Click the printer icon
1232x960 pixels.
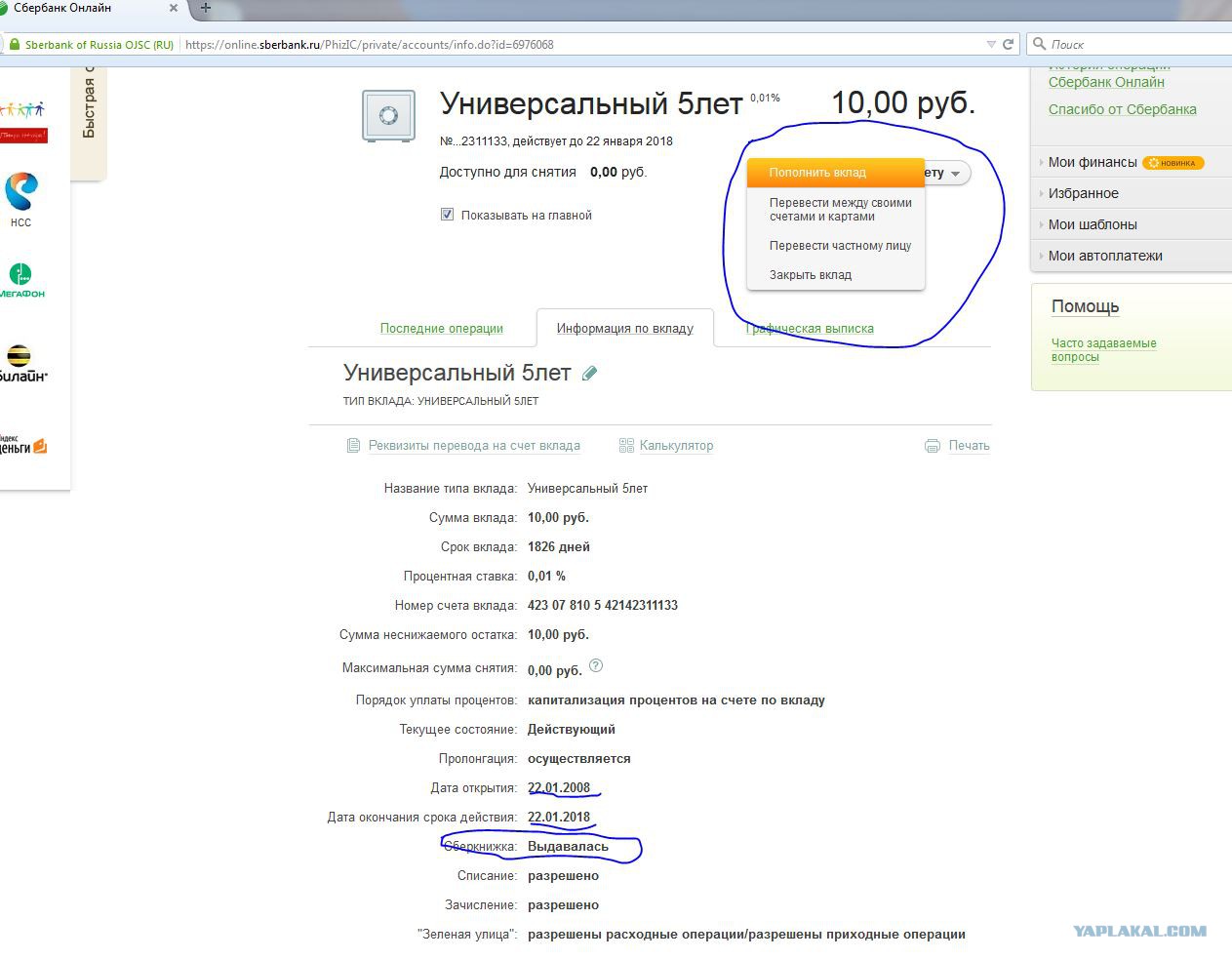tap(933, 446)
